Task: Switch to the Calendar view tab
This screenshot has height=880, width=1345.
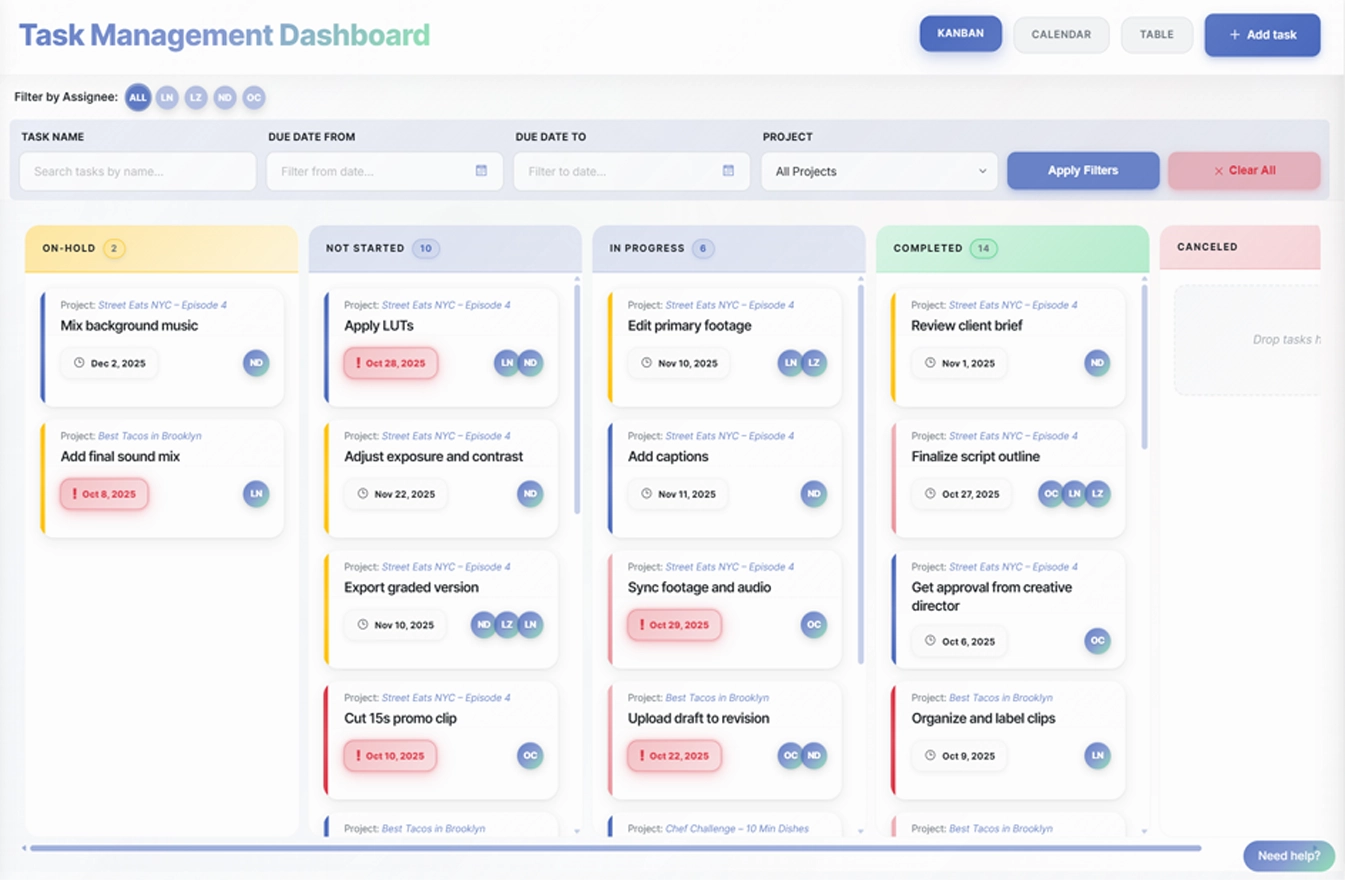Action: 1060,34
